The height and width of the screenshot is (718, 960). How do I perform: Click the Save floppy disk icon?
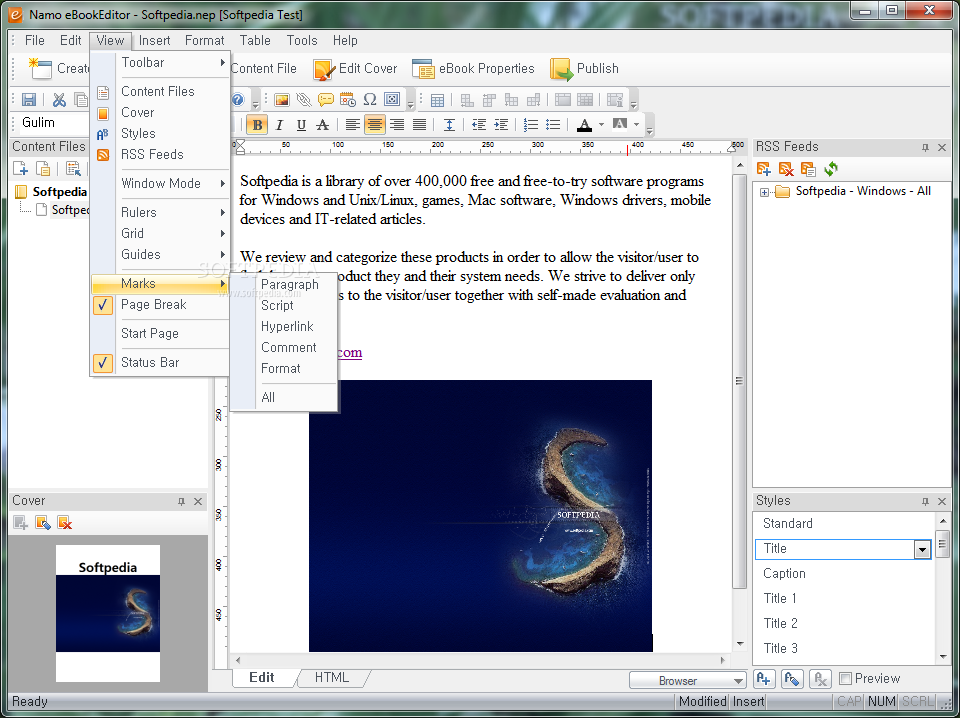click(x=29, y=99)
